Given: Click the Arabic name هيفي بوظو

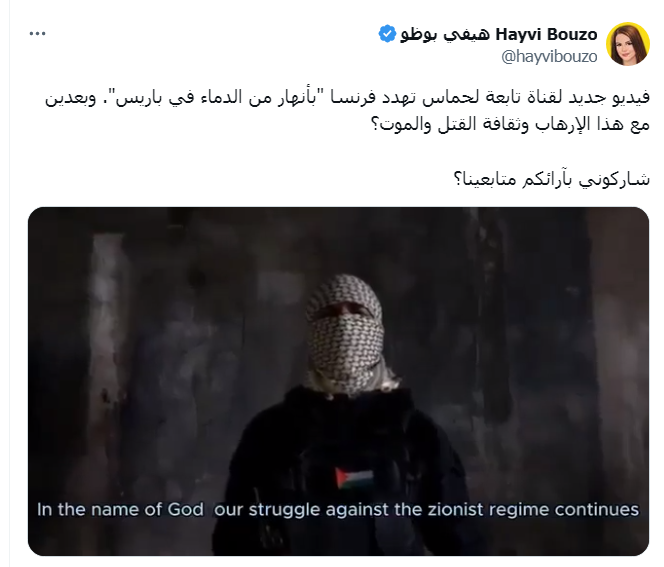Looking at the screenshot, I should coord(445,34).
